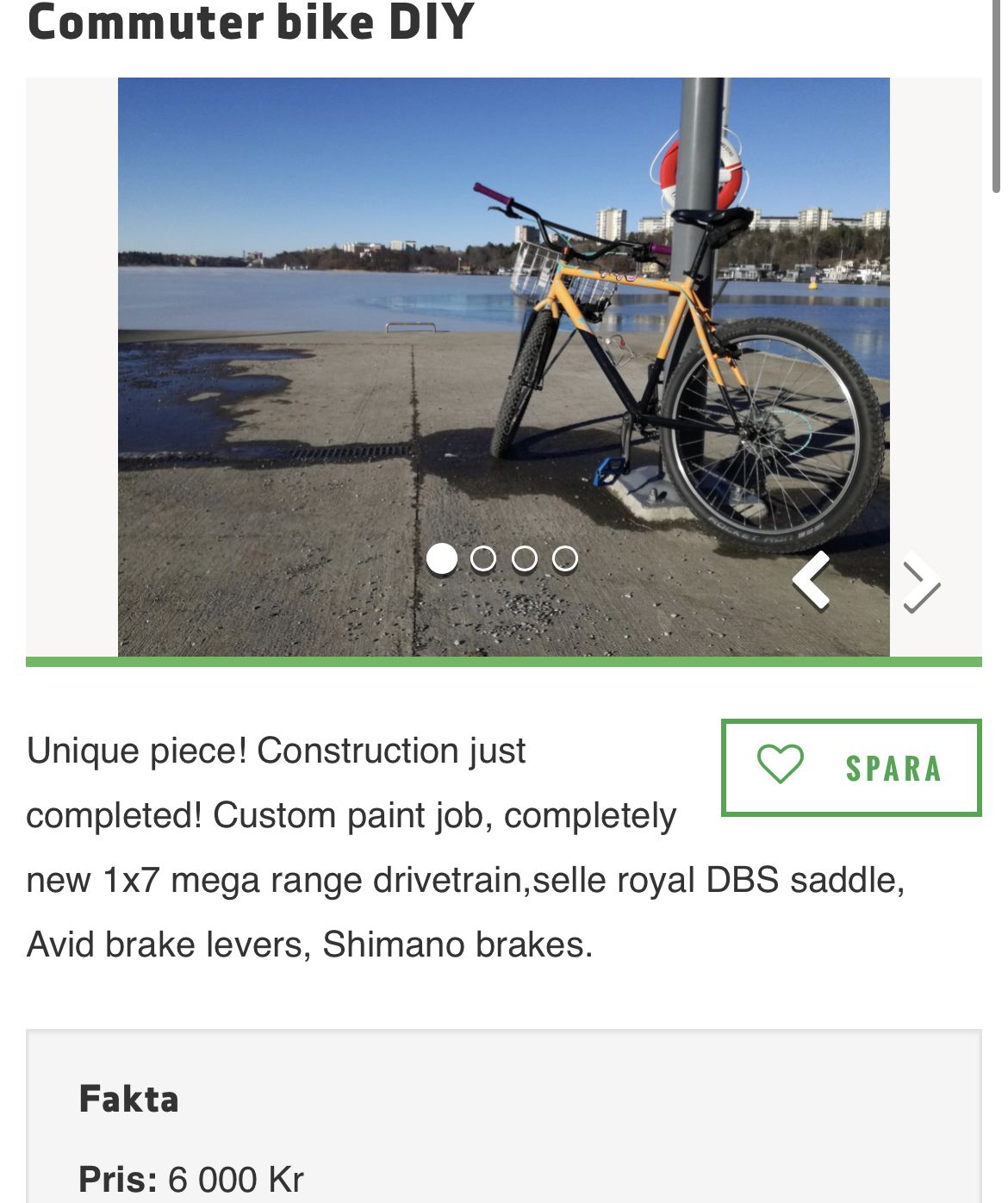This screenshot has width=1008, height=1203.
Task: Select the first gallery dot indicator
Action: 442,558
